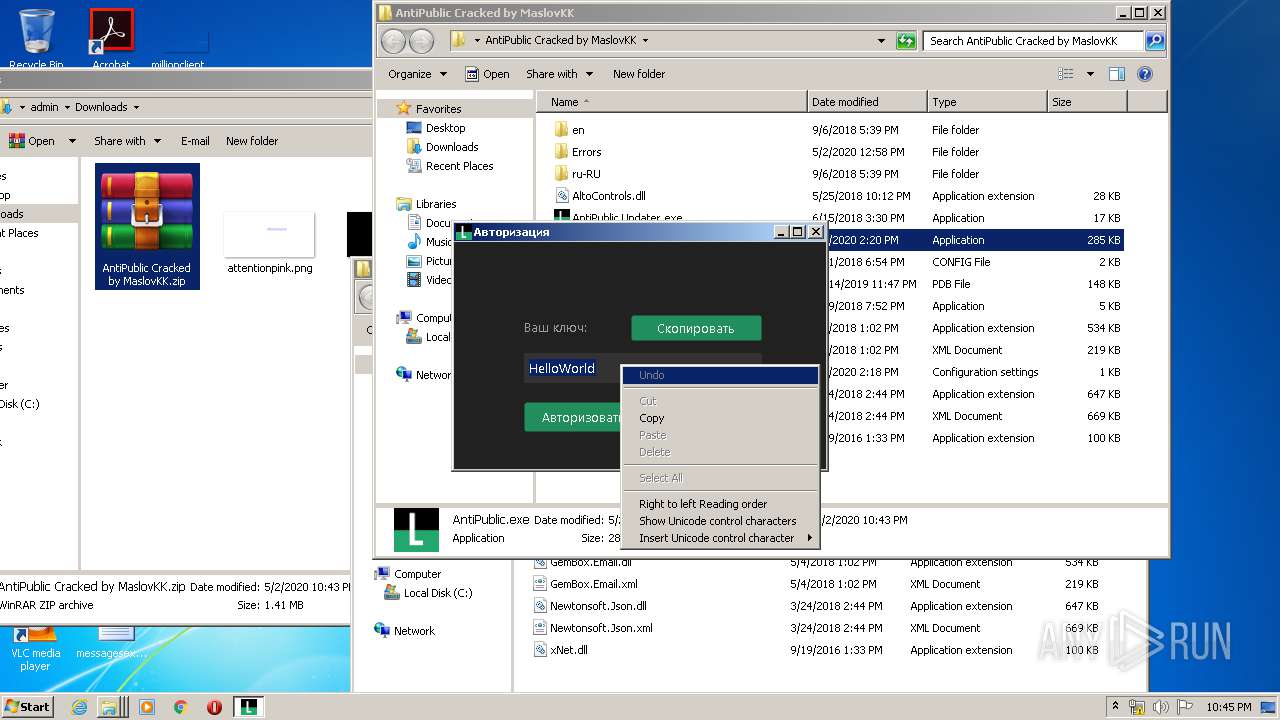The width and height of the screenshot is (1280, 720).
Task: Select AntiPublic Updater.exe in the list
Action: [627, 217]
